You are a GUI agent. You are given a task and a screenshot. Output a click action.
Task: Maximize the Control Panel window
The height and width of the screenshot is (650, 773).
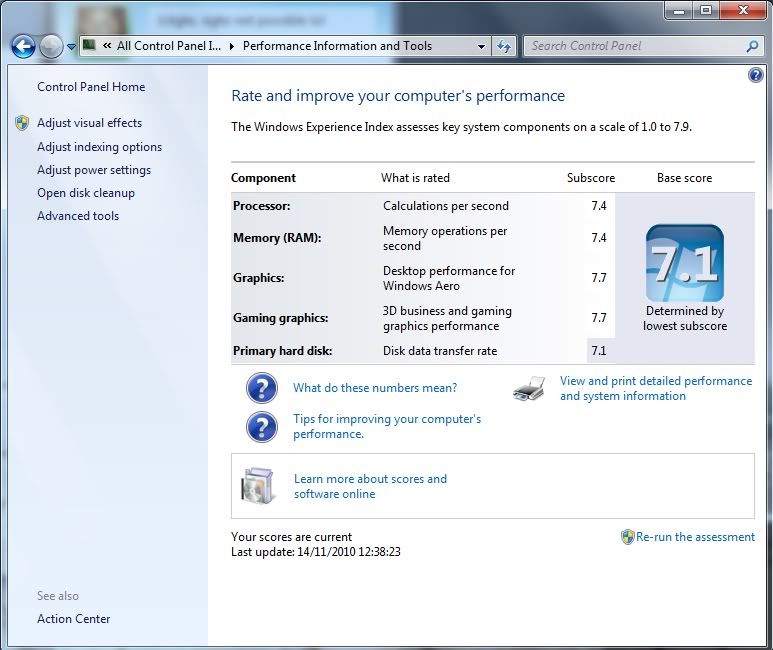705,10
